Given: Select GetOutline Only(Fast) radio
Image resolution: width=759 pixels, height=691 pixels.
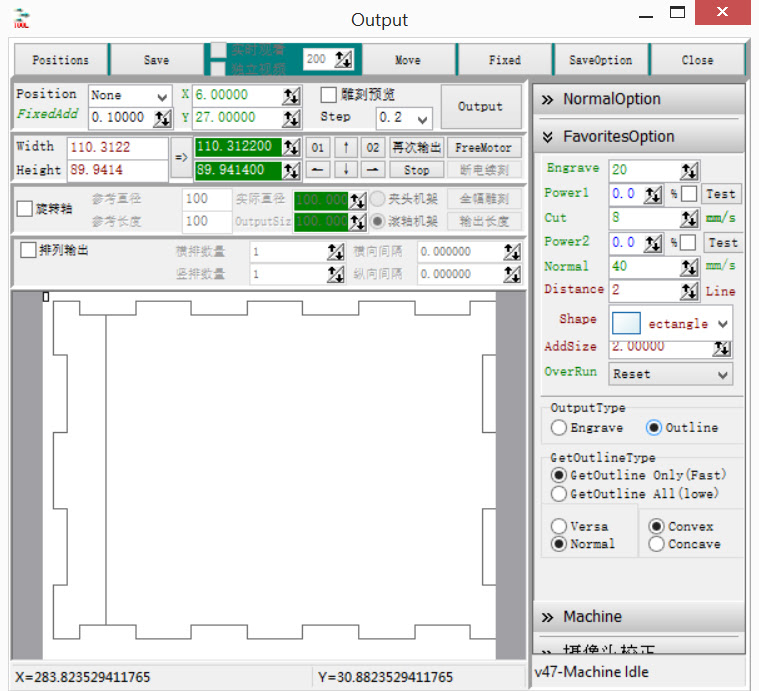Looking at the screenshot, I should [x=559, y=475].
